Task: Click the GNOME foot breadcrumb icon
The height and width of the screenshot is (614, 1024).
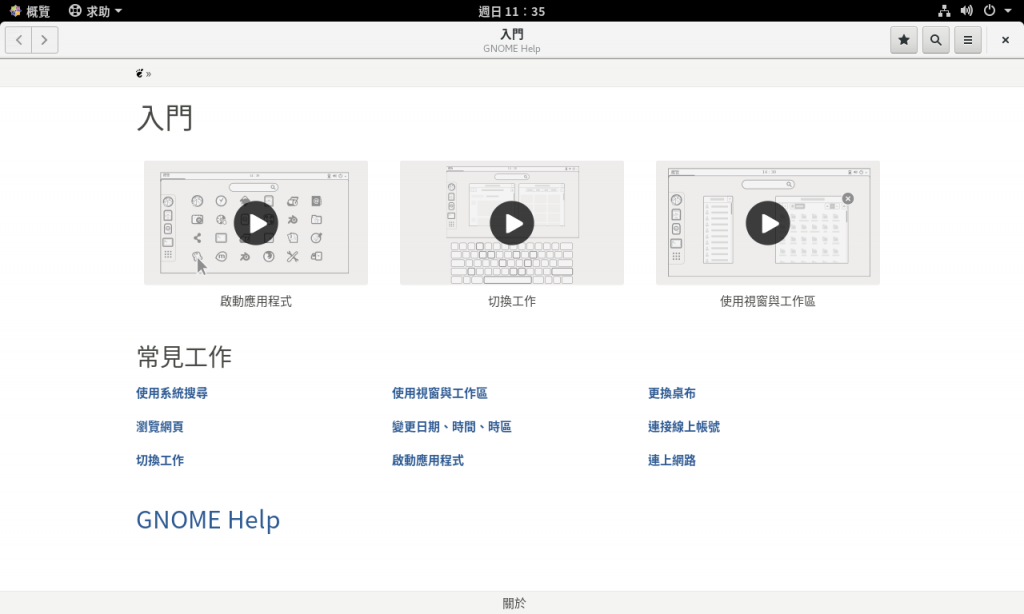Action: pos(139,73)
